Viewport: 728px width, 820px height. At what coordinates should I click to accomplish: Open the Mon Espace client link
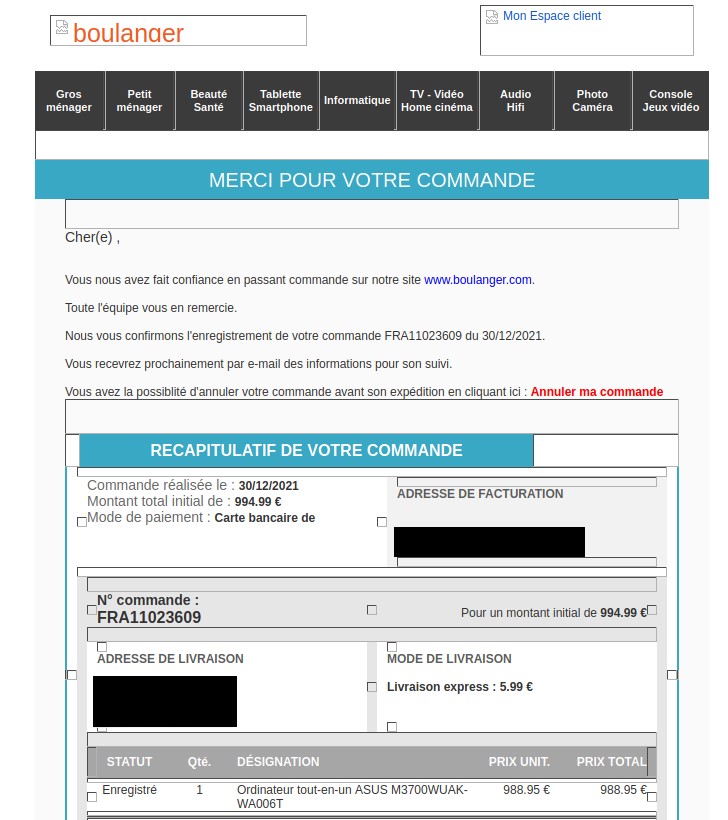(552, 16)
